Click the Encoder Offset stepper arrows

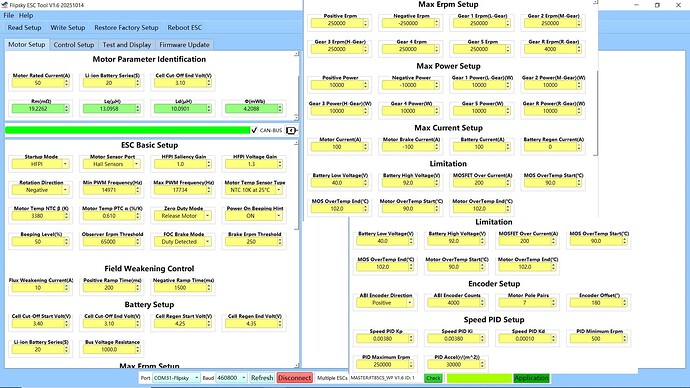[624, 303]
